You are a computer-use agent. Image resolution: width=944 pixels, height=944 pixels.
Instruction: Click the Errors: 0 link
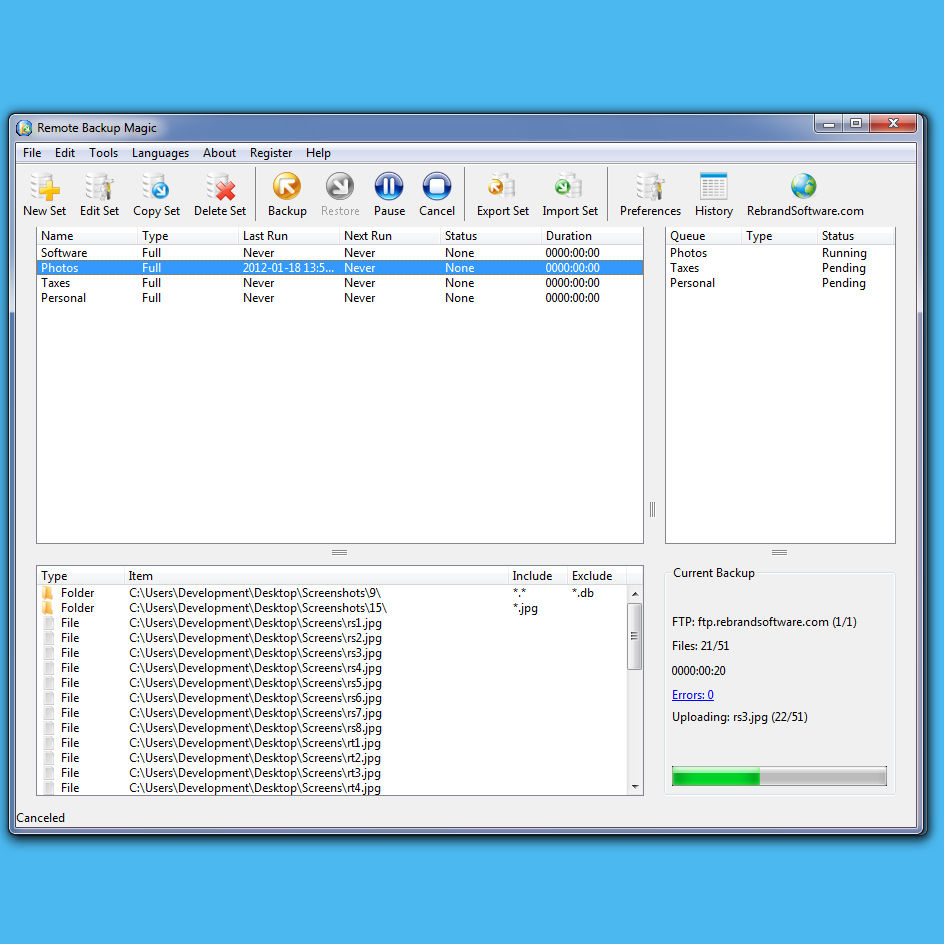coord(692,695)
